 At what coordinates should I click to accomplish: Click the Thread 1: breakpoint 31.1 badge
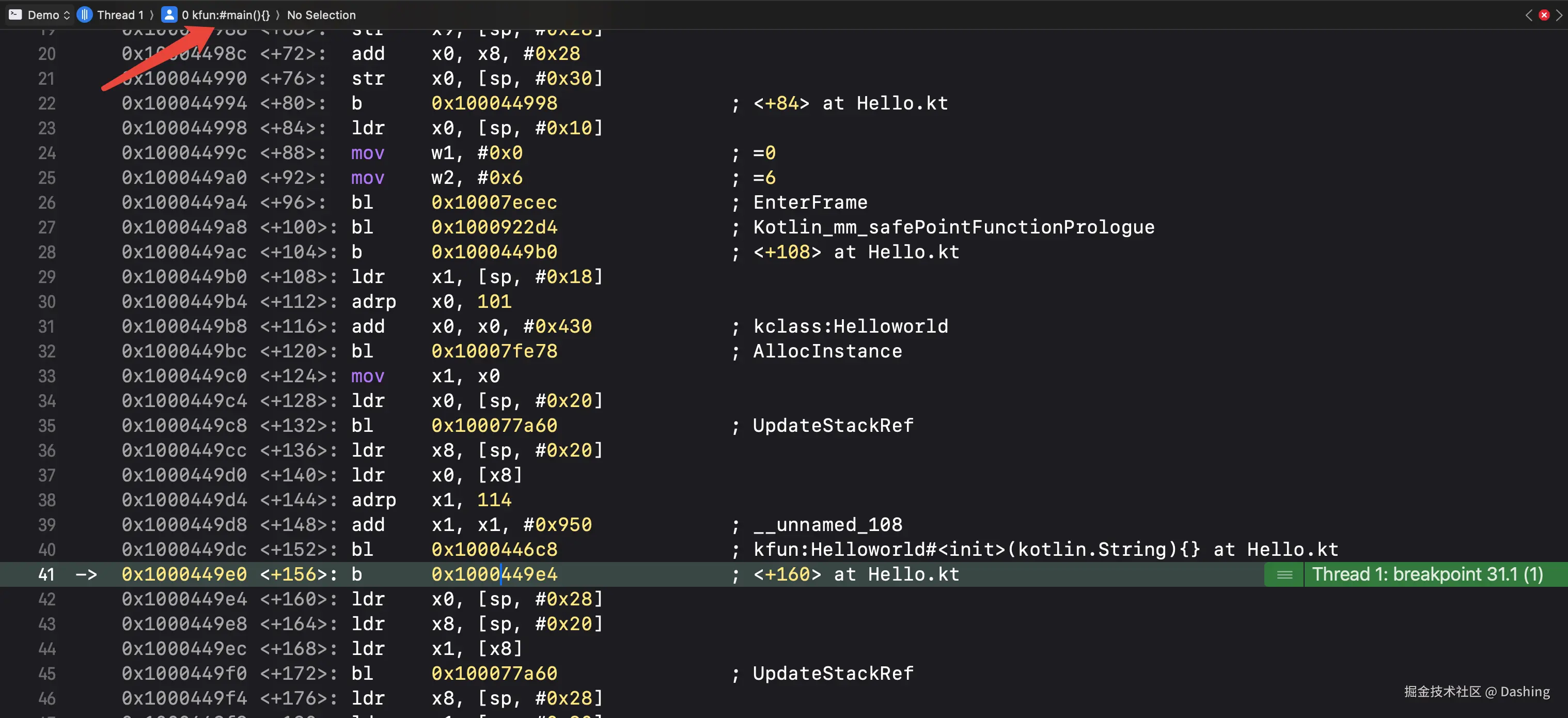[1427, 574]
